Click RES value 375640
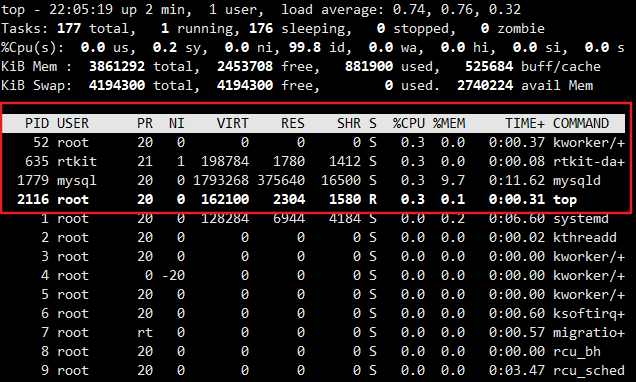The width and height of the screenshot is (636, 382). (281, 180)
